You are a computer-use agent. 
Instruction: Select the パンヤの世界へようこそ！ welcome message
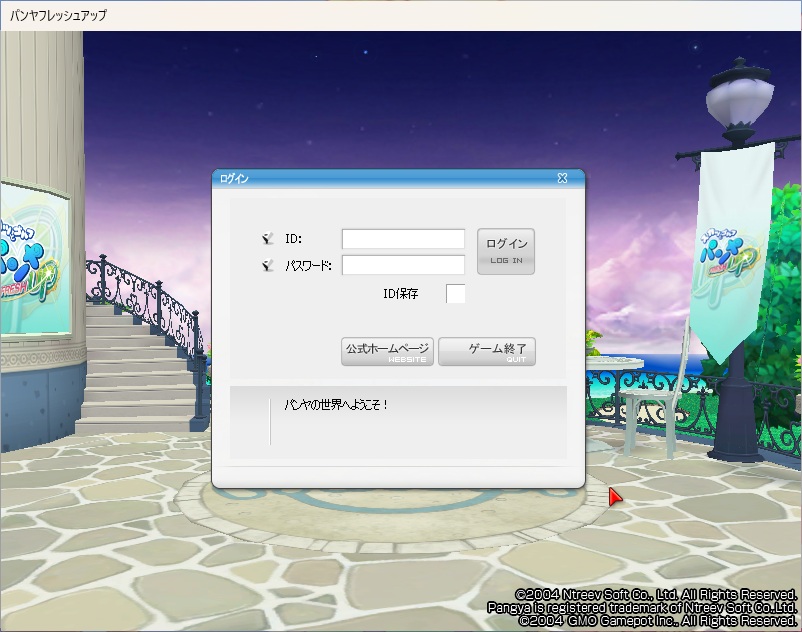[336, 405]
